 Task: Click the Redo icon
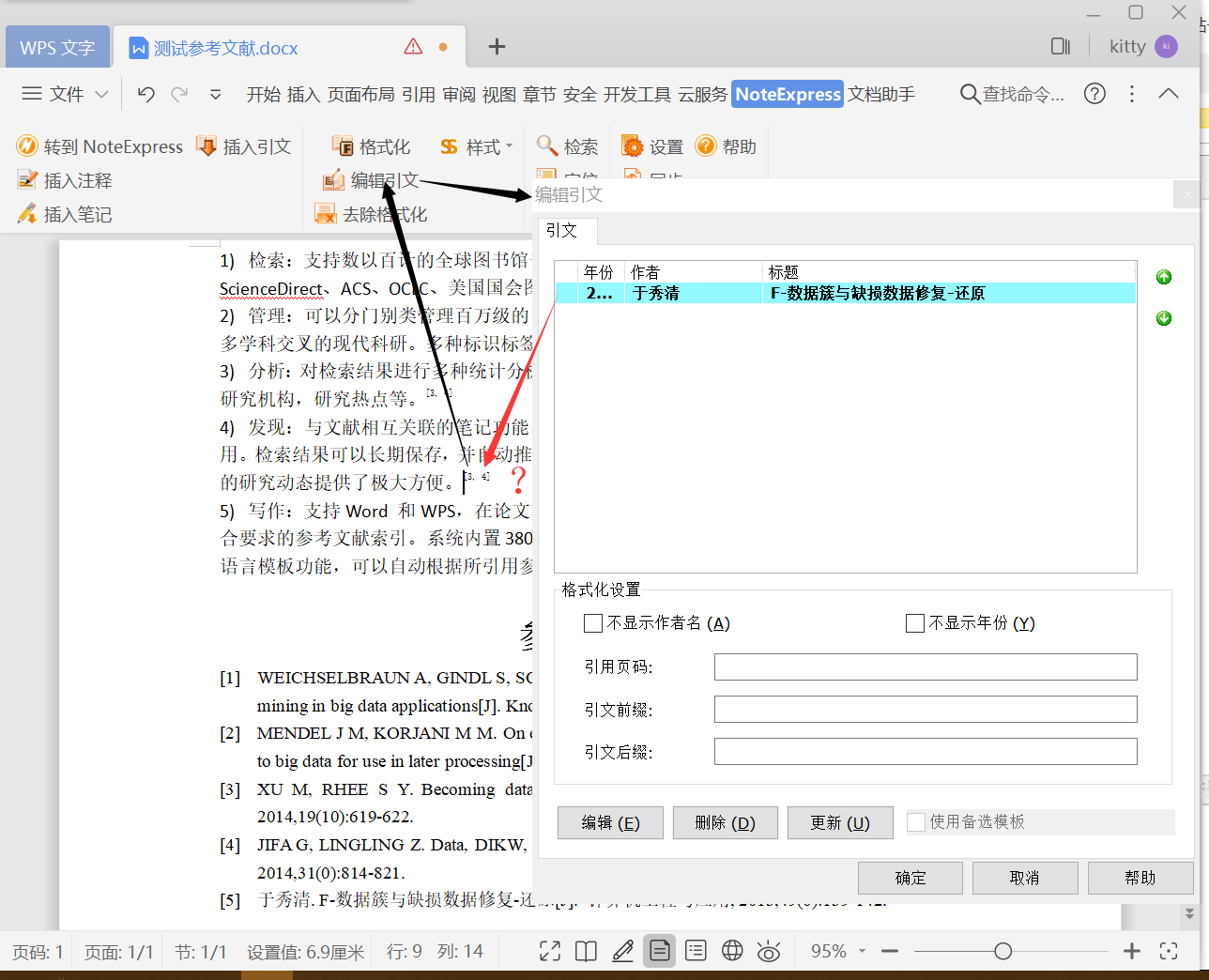pyautogui.click(x=179, y=94)
